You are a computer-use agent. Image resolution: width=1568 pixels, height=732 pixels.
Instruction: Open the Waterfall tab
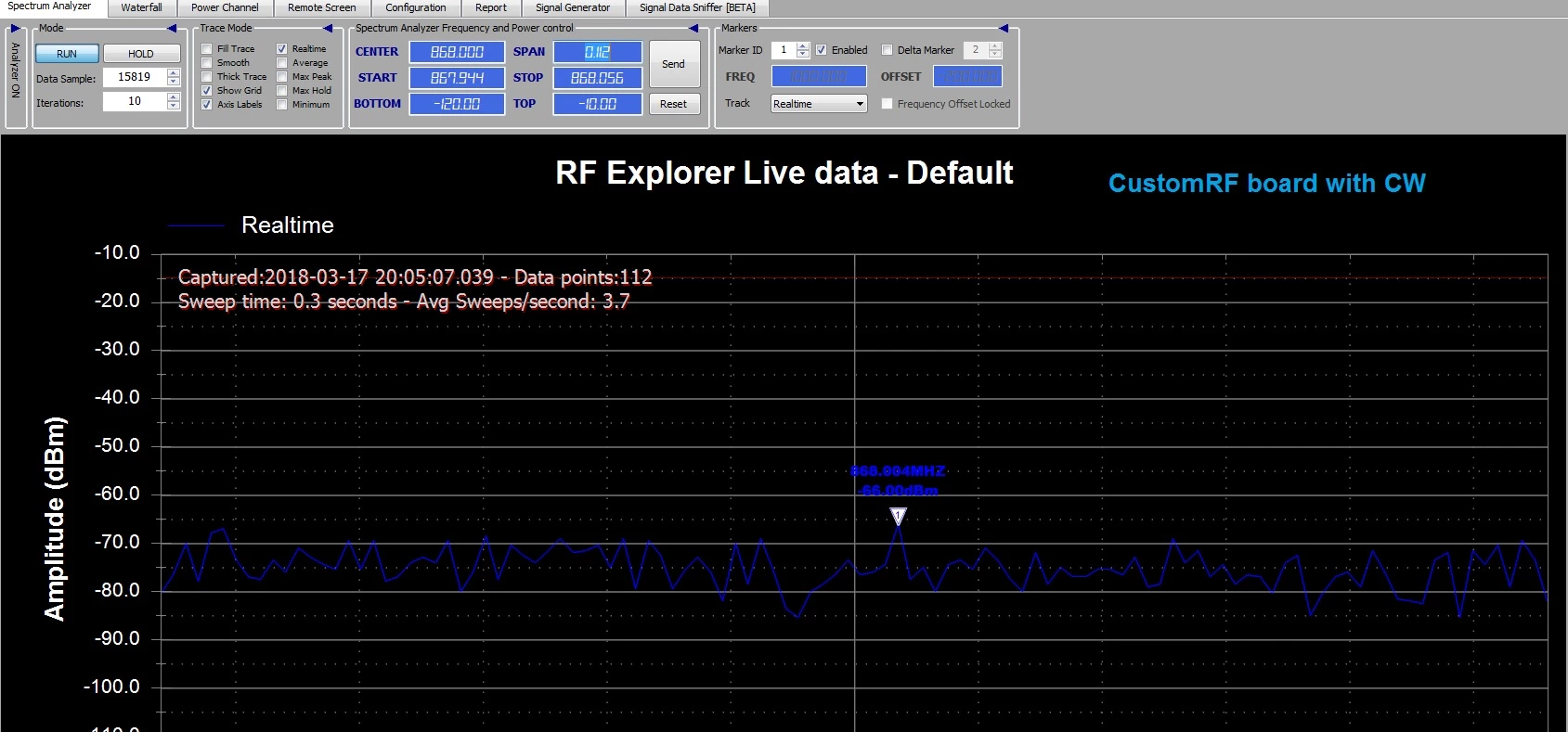point(141,8)
